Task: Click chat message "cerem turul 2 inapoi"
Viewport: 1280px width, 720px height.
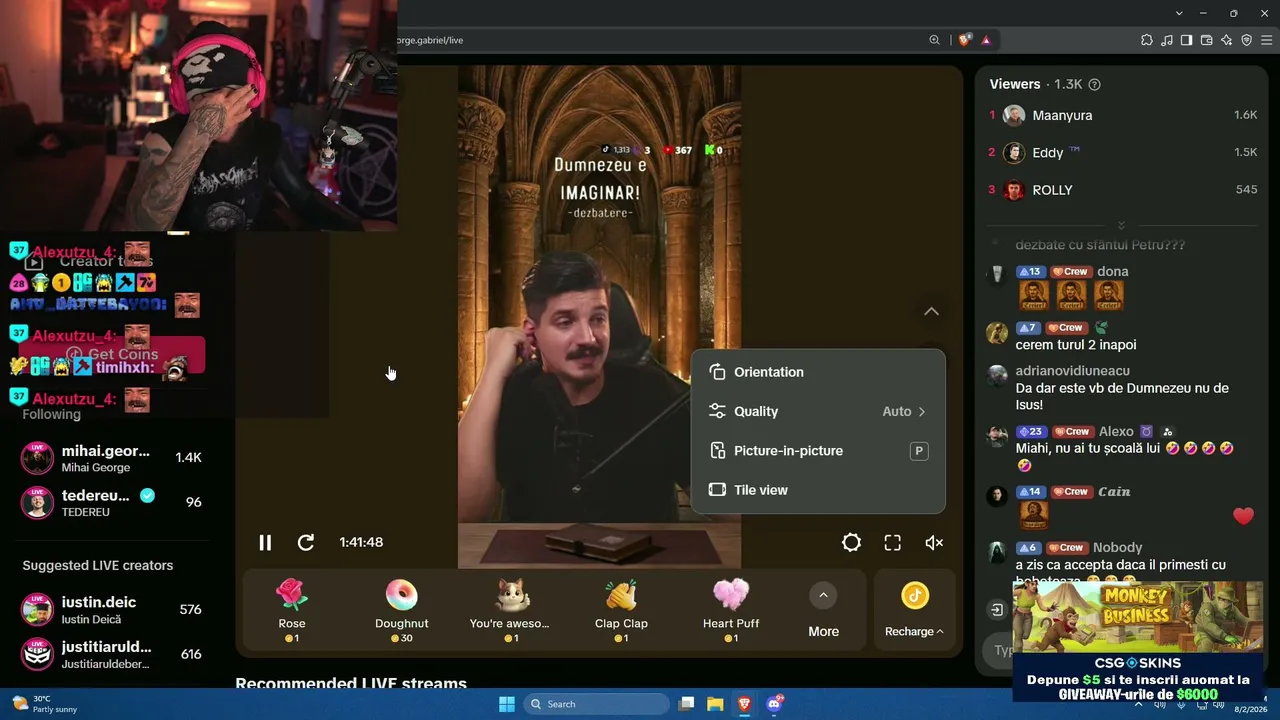Action: [1076, 345]
